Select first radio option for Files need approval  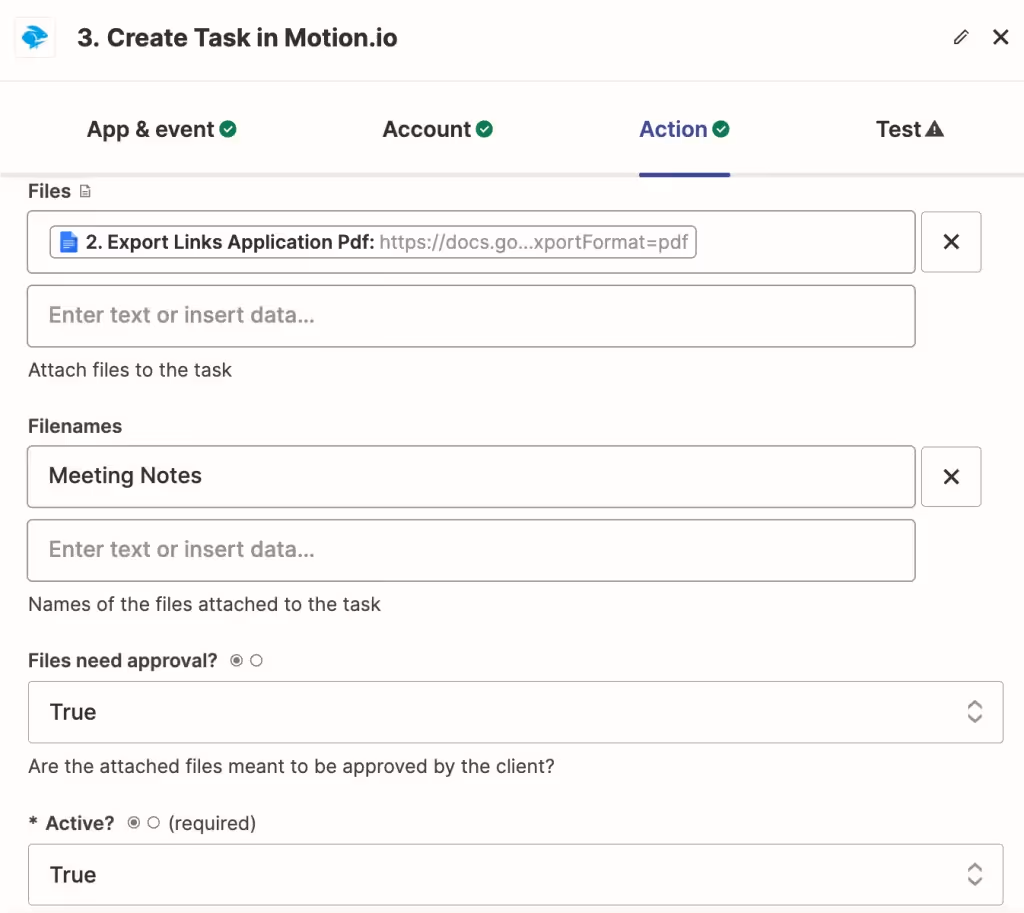[236, 661]
